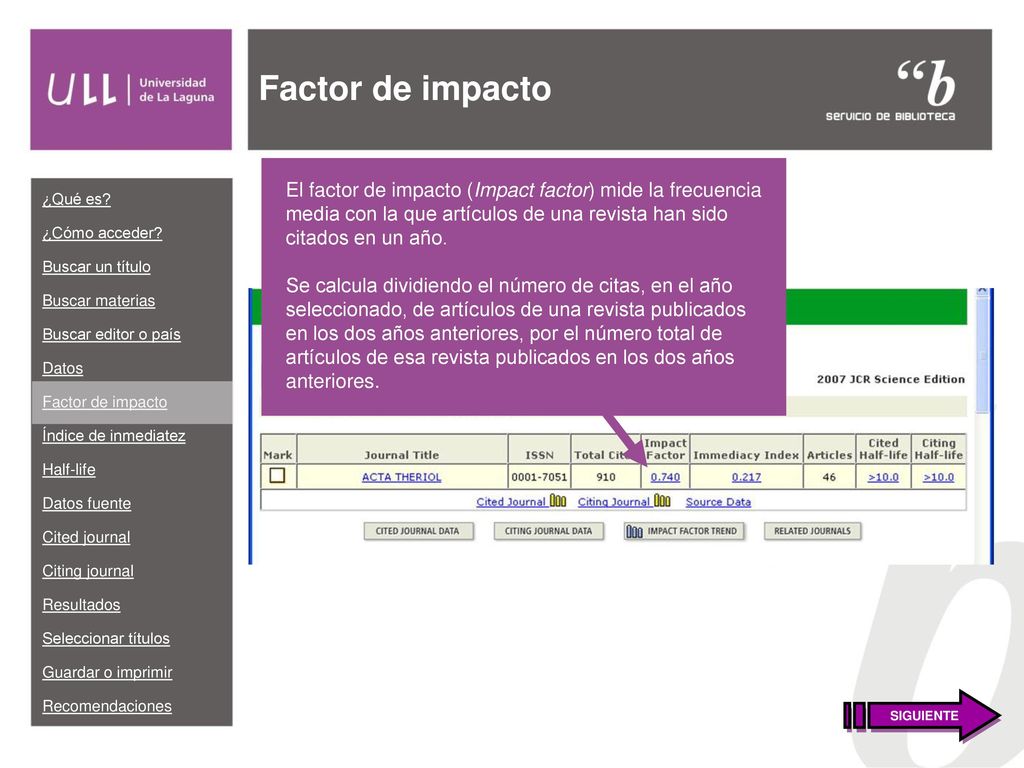
Task: Click CITED JOURNAL DATA button
Action: (x=417, y=531)
